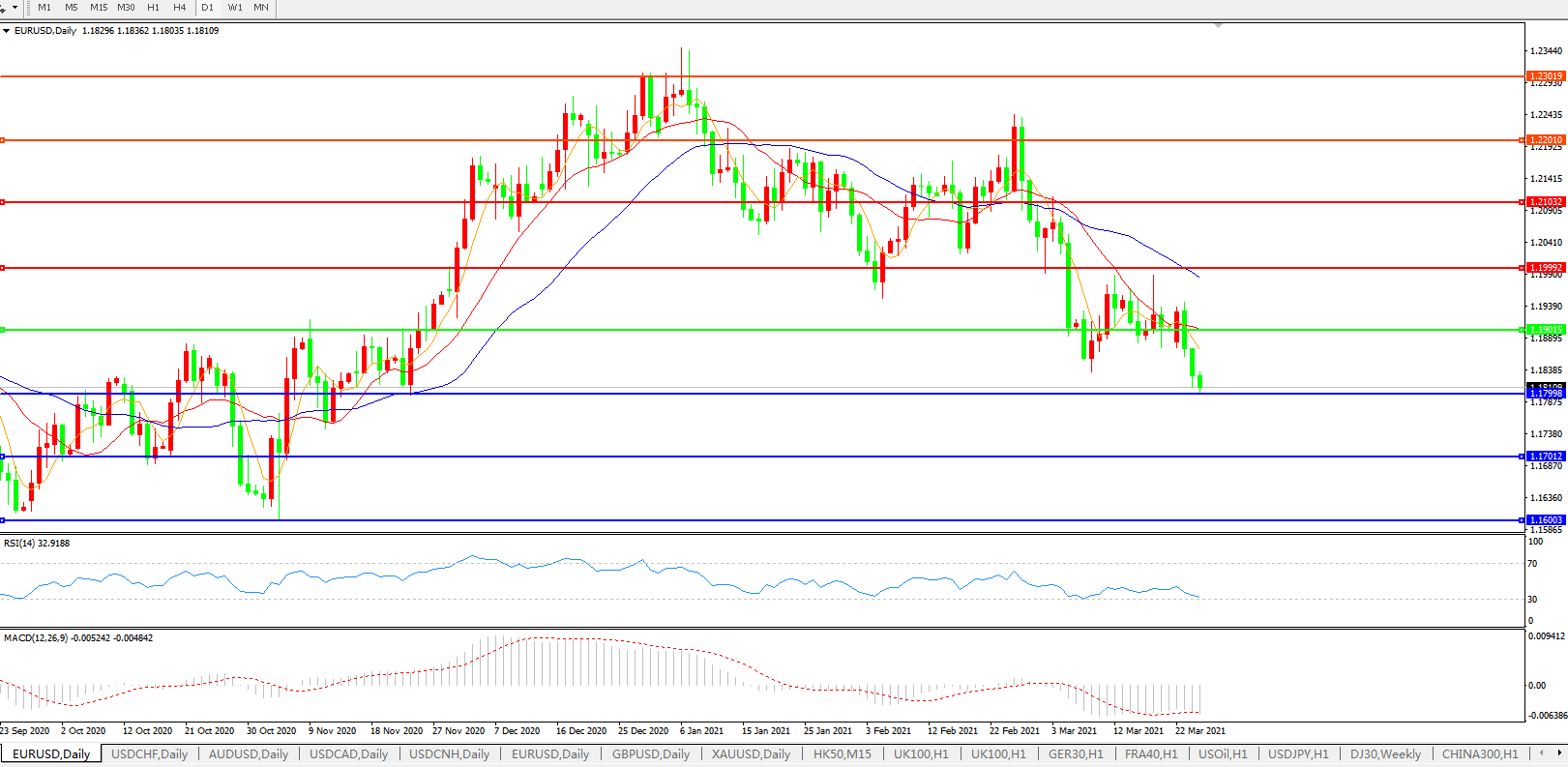Open the top-left toolbar dropdown arrow
This screenshot has height=767, width=1568.
click(x=14, y=8)
